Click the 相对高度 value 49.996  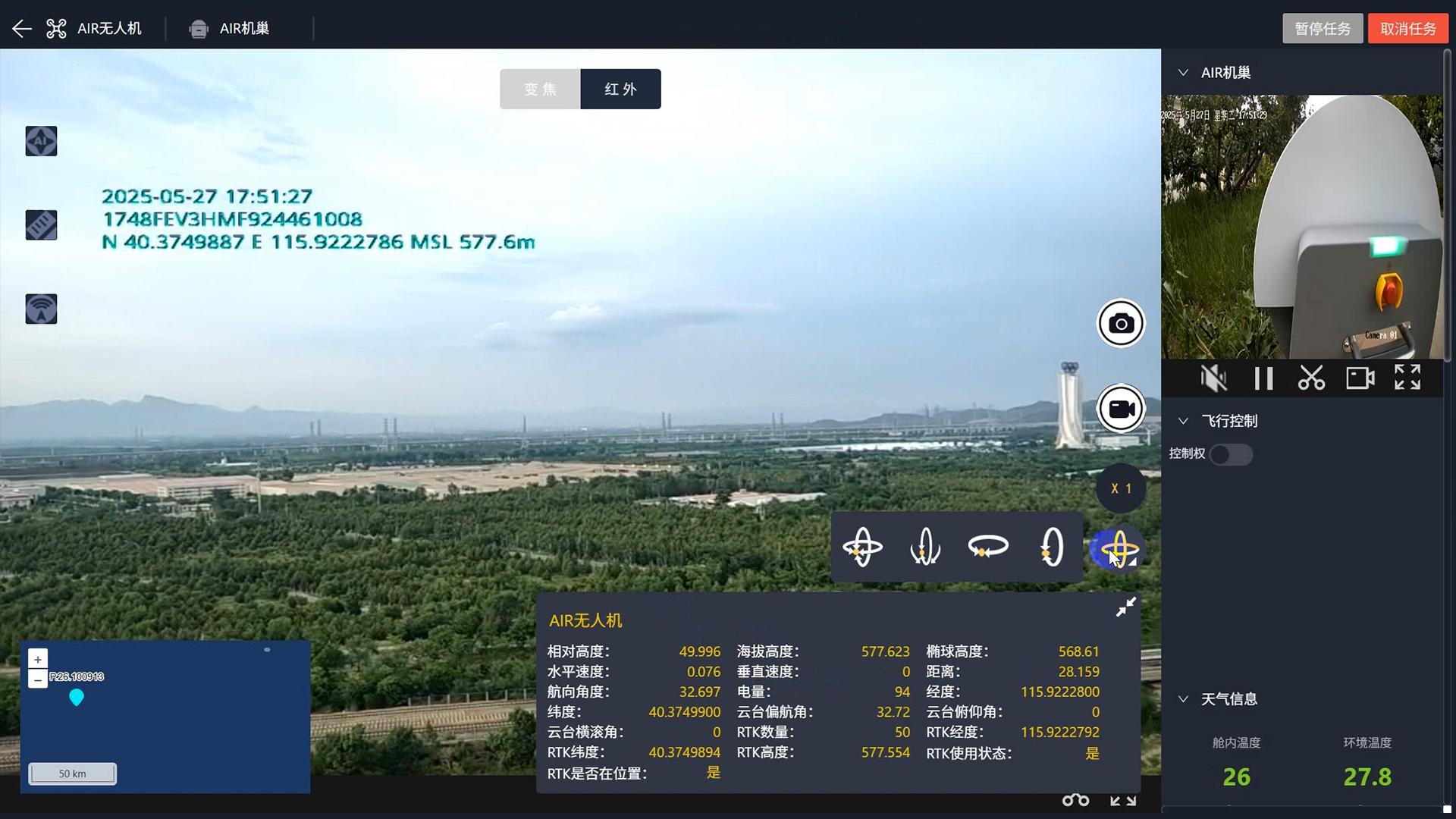coord(699,651)
